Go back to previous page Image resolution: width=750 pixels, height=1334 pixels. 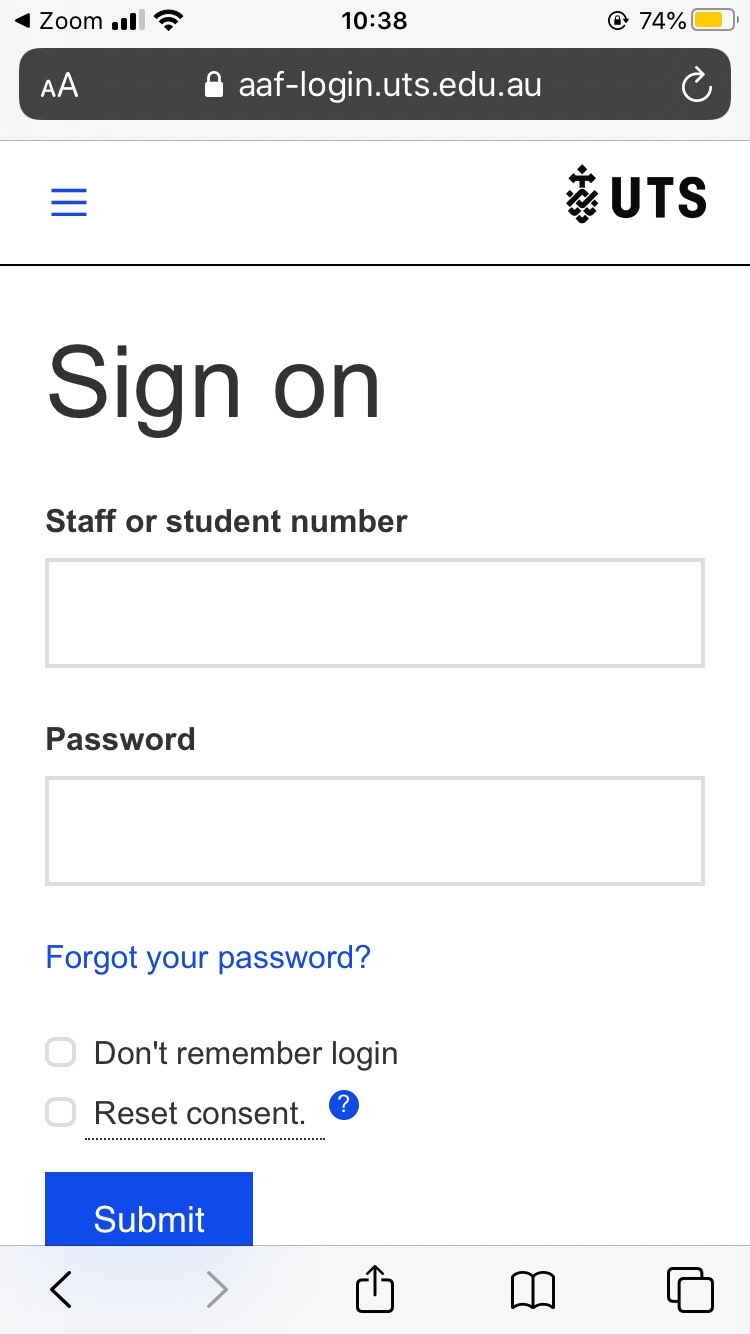coord(61,1289)
